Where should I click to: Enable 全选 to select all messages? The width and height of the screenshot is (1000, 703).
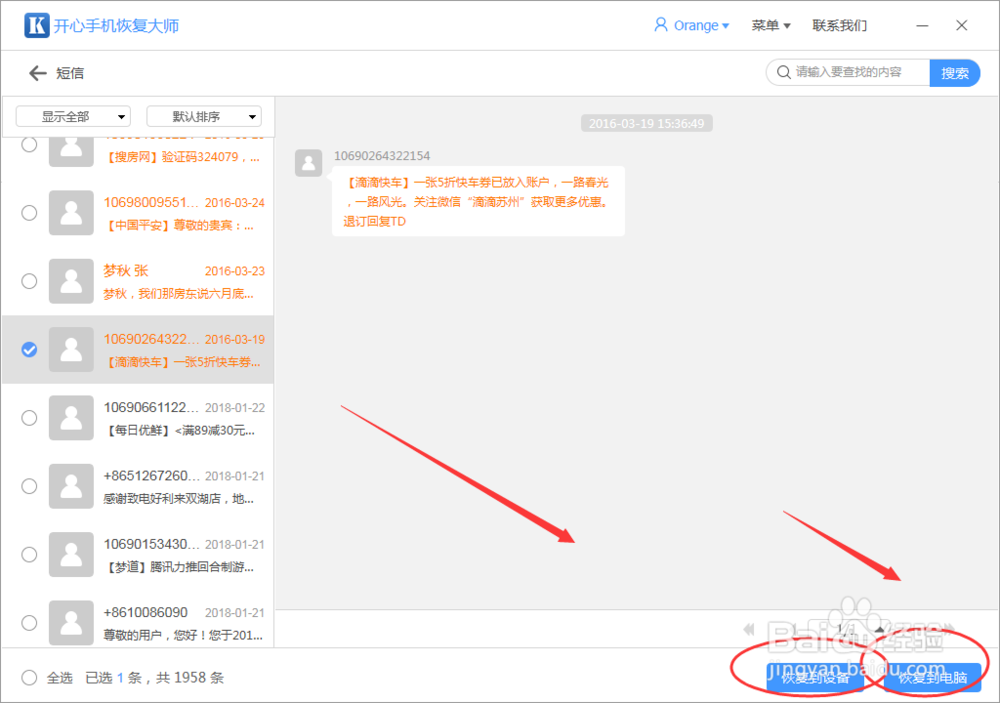(29, 677)
